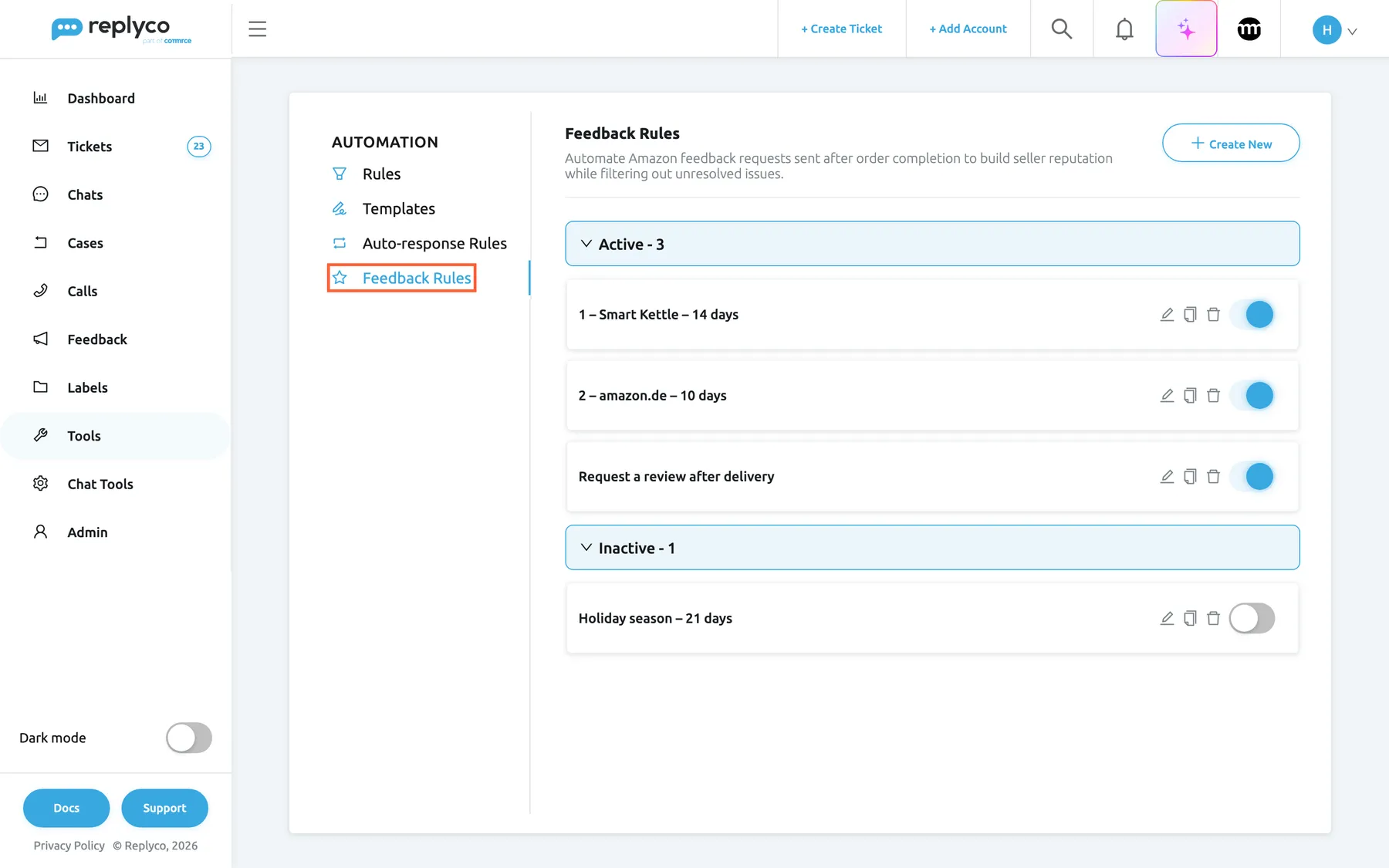Open the notifications bell
This screenshot has height=868, width=1389.
[x=1124, y=29]
